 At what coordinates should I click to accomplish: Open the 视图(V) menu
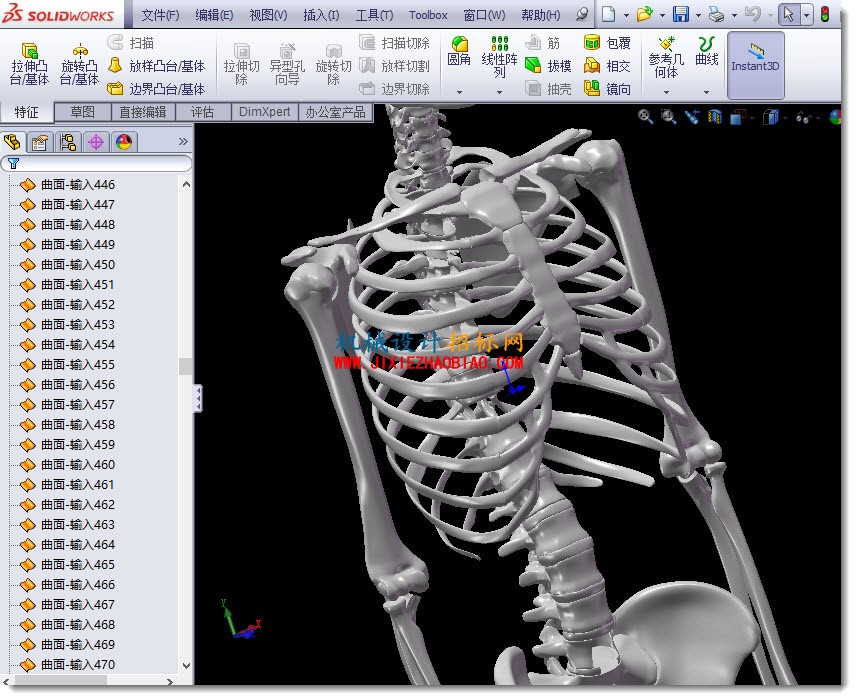click(268, 15)
